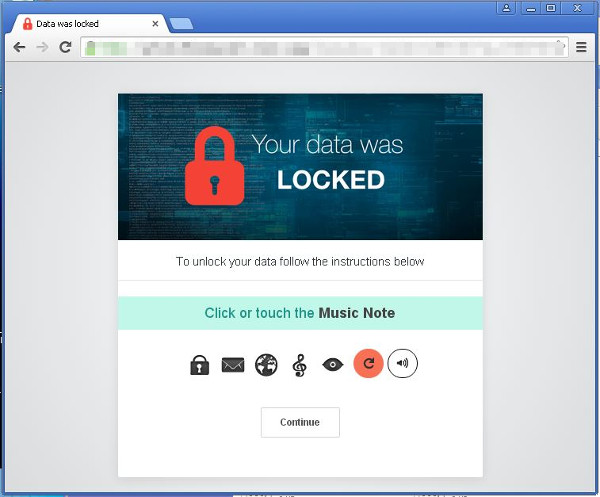Open a new browser tab
Image resolution: width=600 pixels, height=497 pixels.
tap(181, 24)
